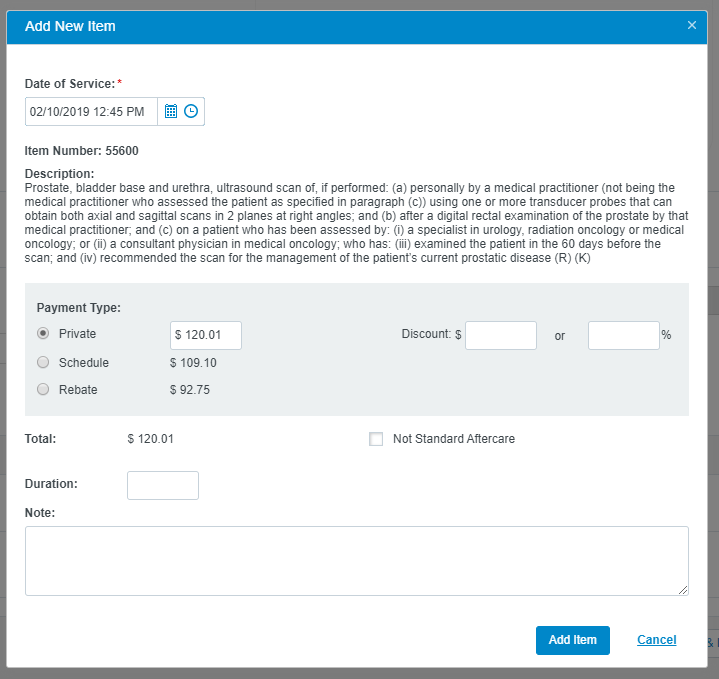Click the Schedule label
Image resolution: width=719 pixels, height=679 pixels.
(84, 363)
